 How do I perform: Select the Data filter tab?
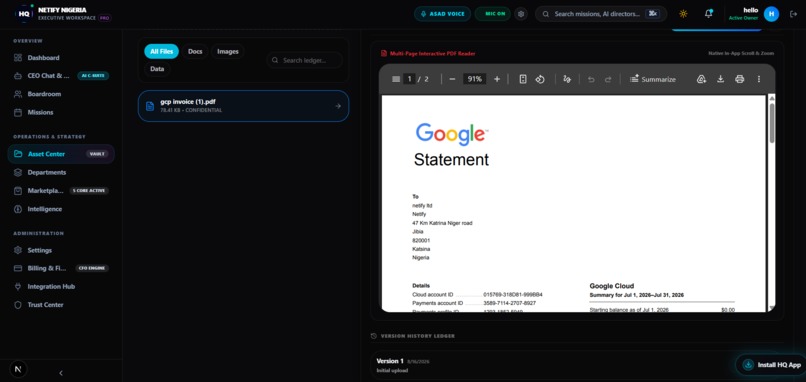157,68
